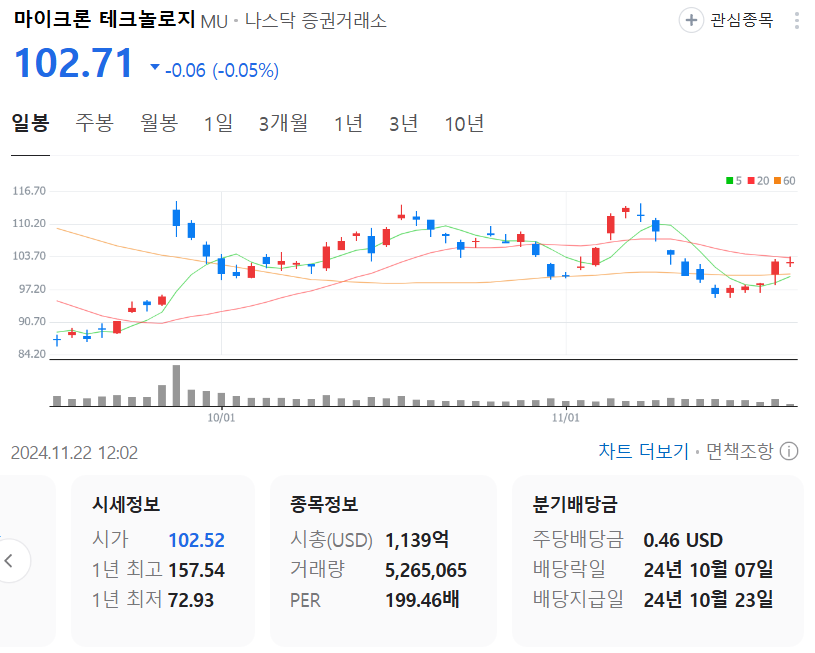Select the 일봉 daily chart tab
Viewport: 815px width, 653px height.
click(x=30, y=124)
